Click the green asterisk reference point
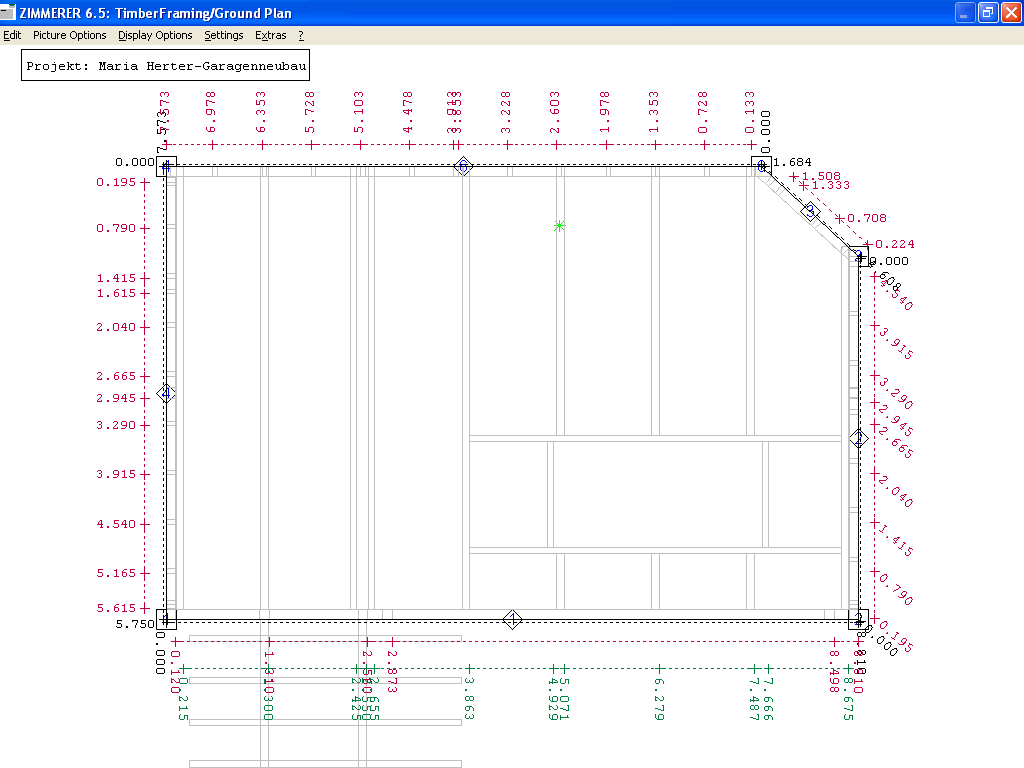 click(x=560, y=226)
